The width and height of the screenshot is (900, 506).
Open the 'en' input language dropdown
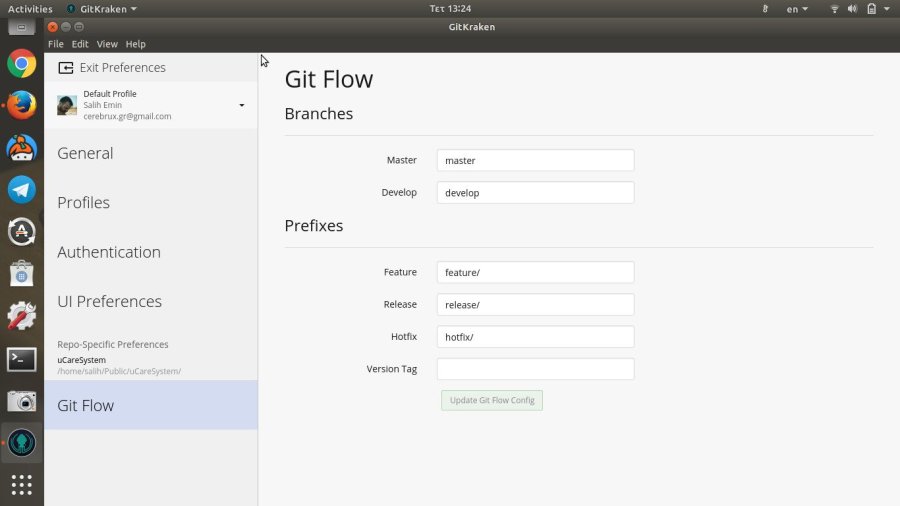(797, 9)
